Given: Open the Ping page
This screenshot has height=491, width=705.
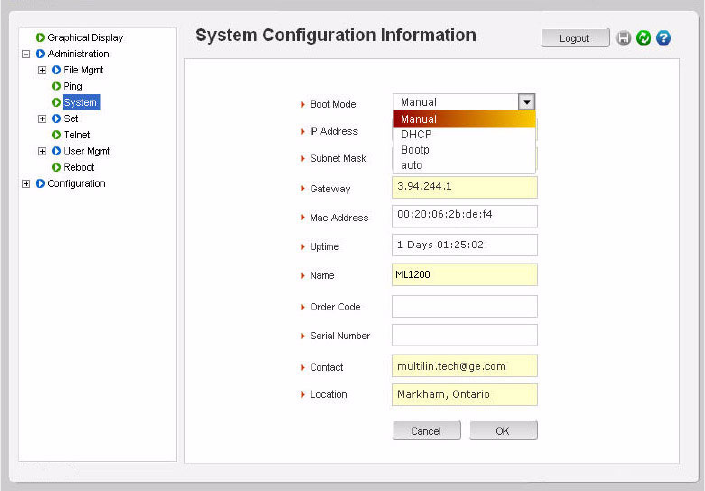Looking at the screenshot, I should pos(73,86).
